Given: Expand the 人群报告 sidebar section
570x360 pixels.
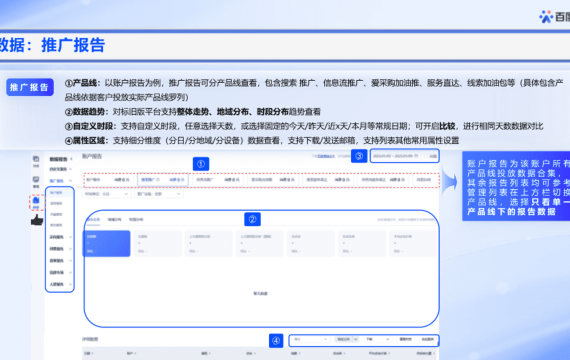Looking at the screenshot, I should 70,284.
